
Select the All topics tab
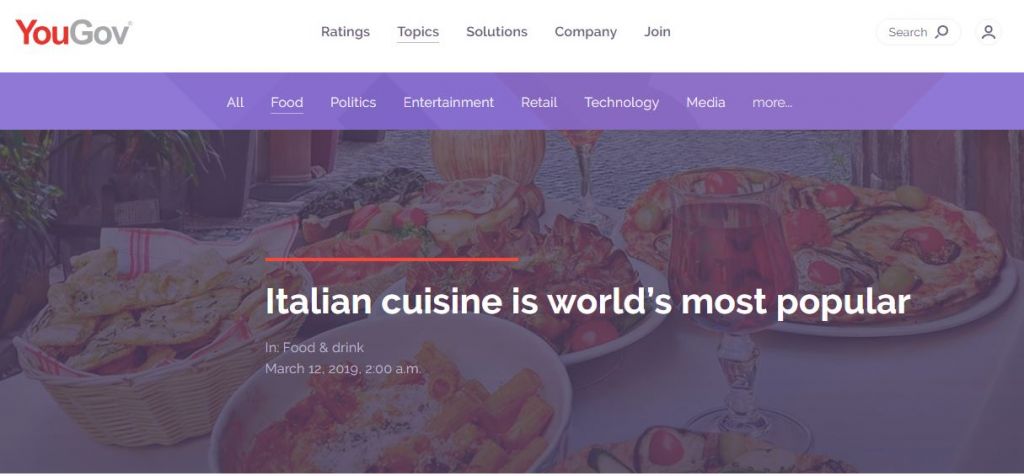(x=235, y=103)
